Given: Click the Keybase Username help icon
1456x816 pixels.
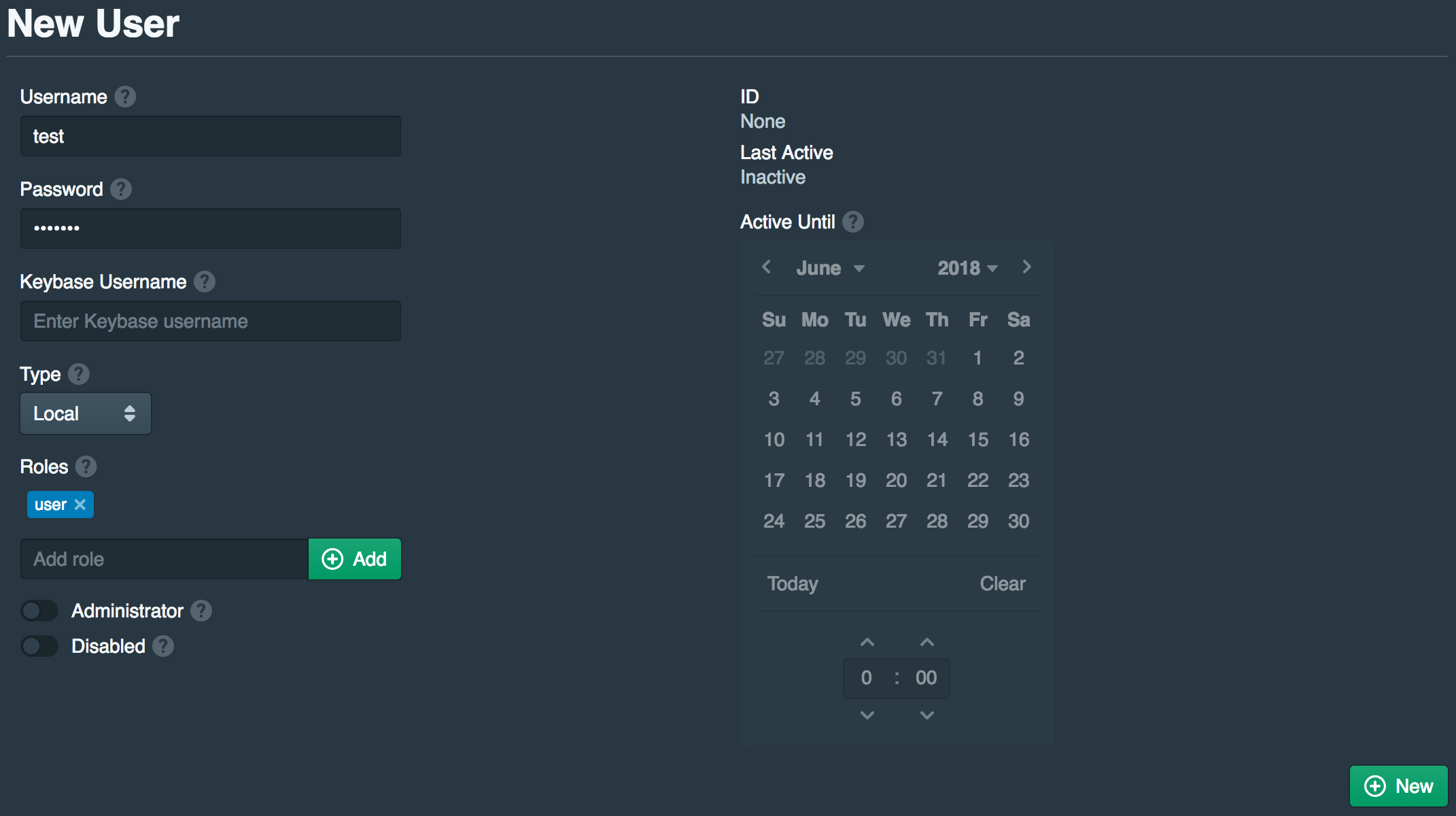Looking at the screenshot, I should pyautogui.click(x=205, y=282).
